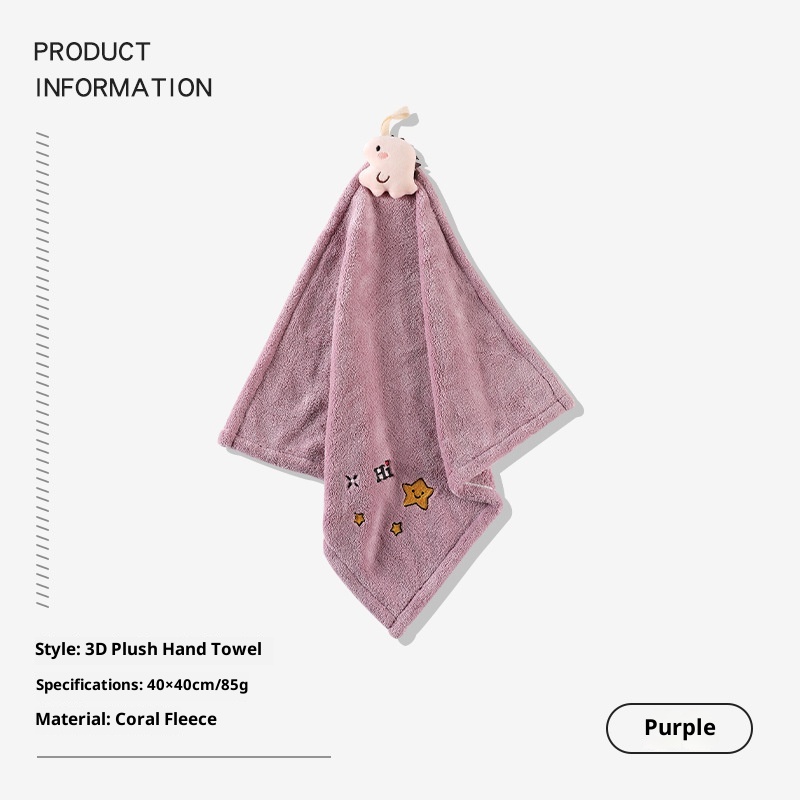Click the Style: 3D Plush Hand Towel line
The width and height of the screenshot is (800, 800).
tap(148, 649)
